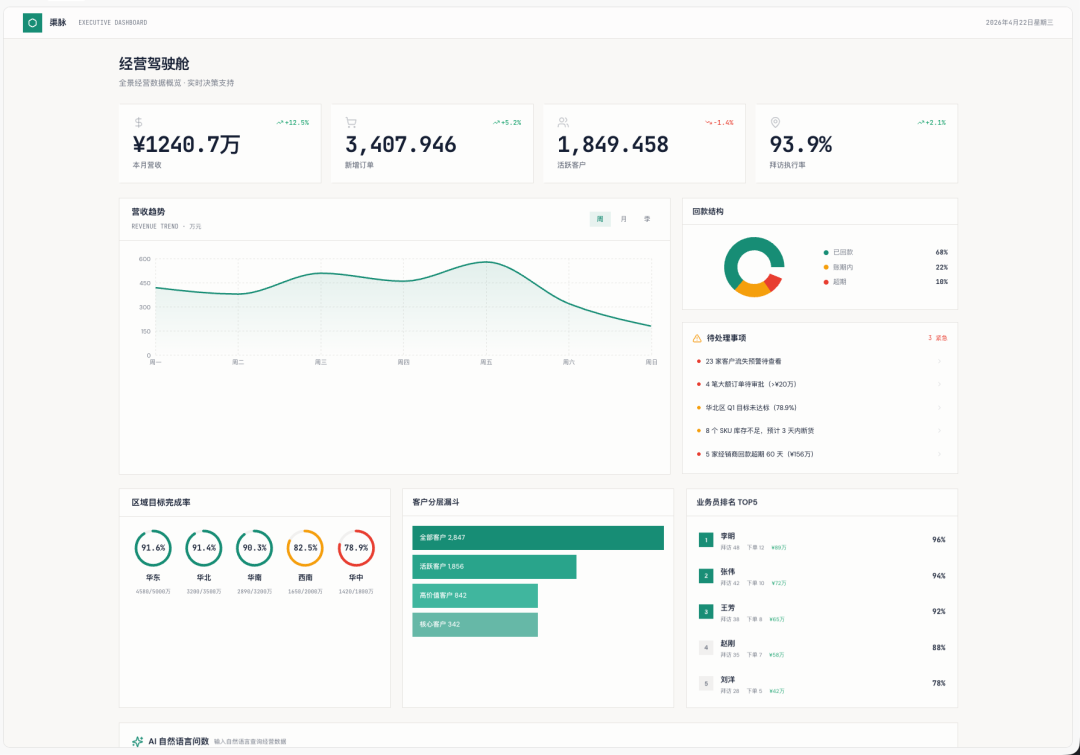Click the 张伟 salesperson name
Screen dimensions: 1080x755
(x=727, y=572)
